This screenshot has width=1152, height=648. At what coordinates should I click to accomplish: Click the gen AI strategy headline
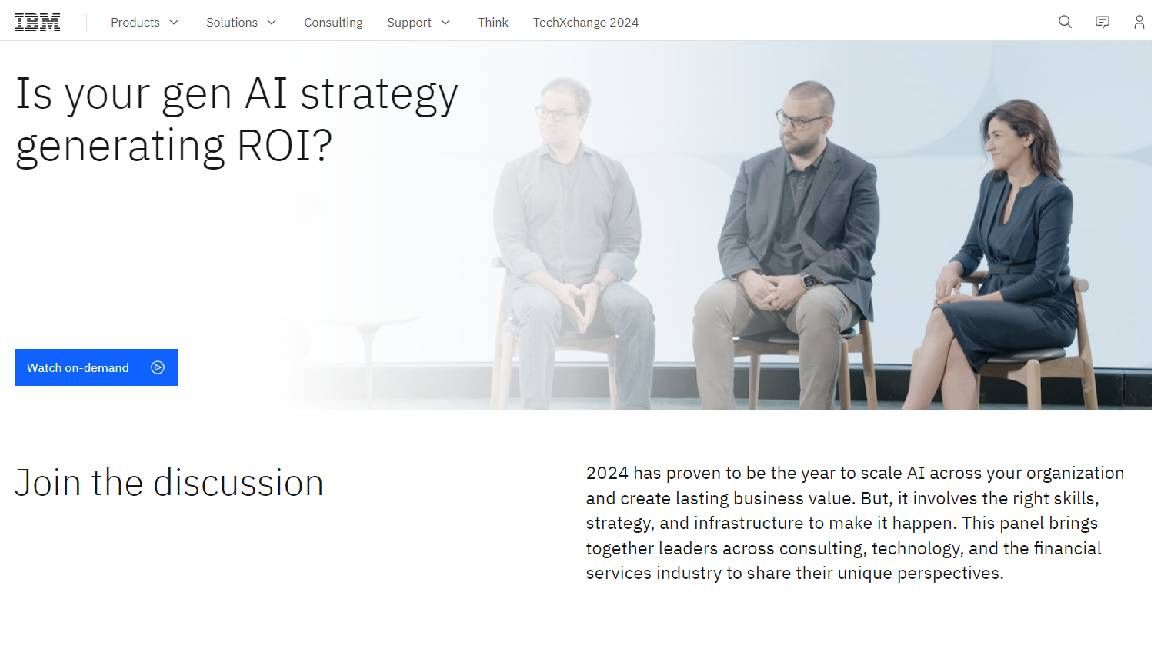(236, 119)
